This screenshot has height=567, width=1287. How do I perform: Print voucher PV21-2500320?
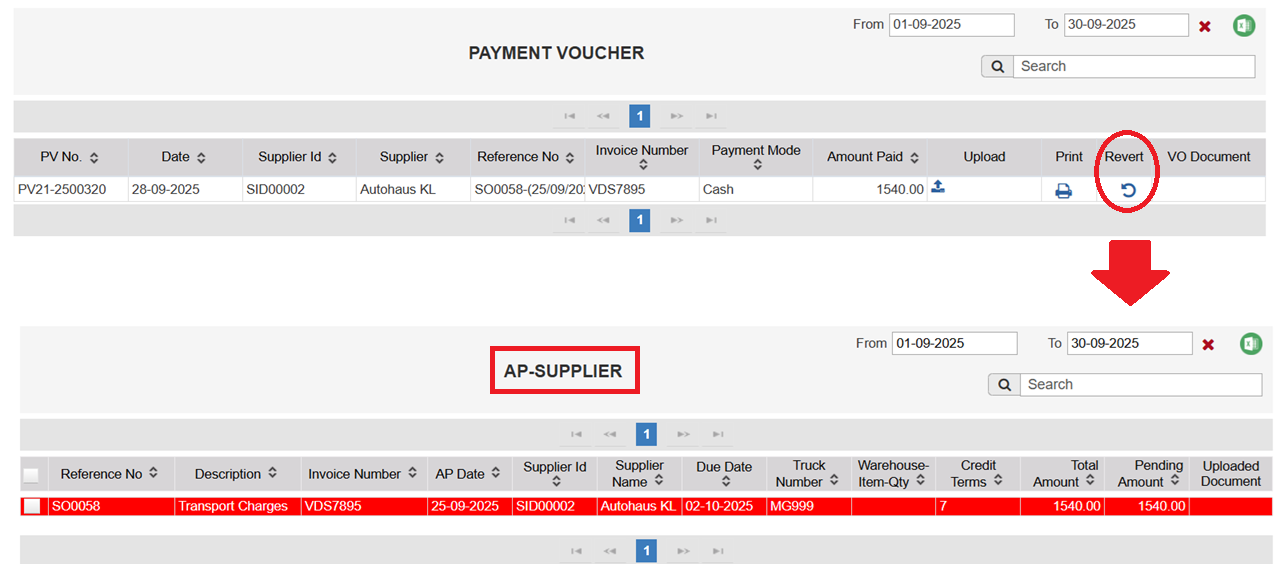1063,190
